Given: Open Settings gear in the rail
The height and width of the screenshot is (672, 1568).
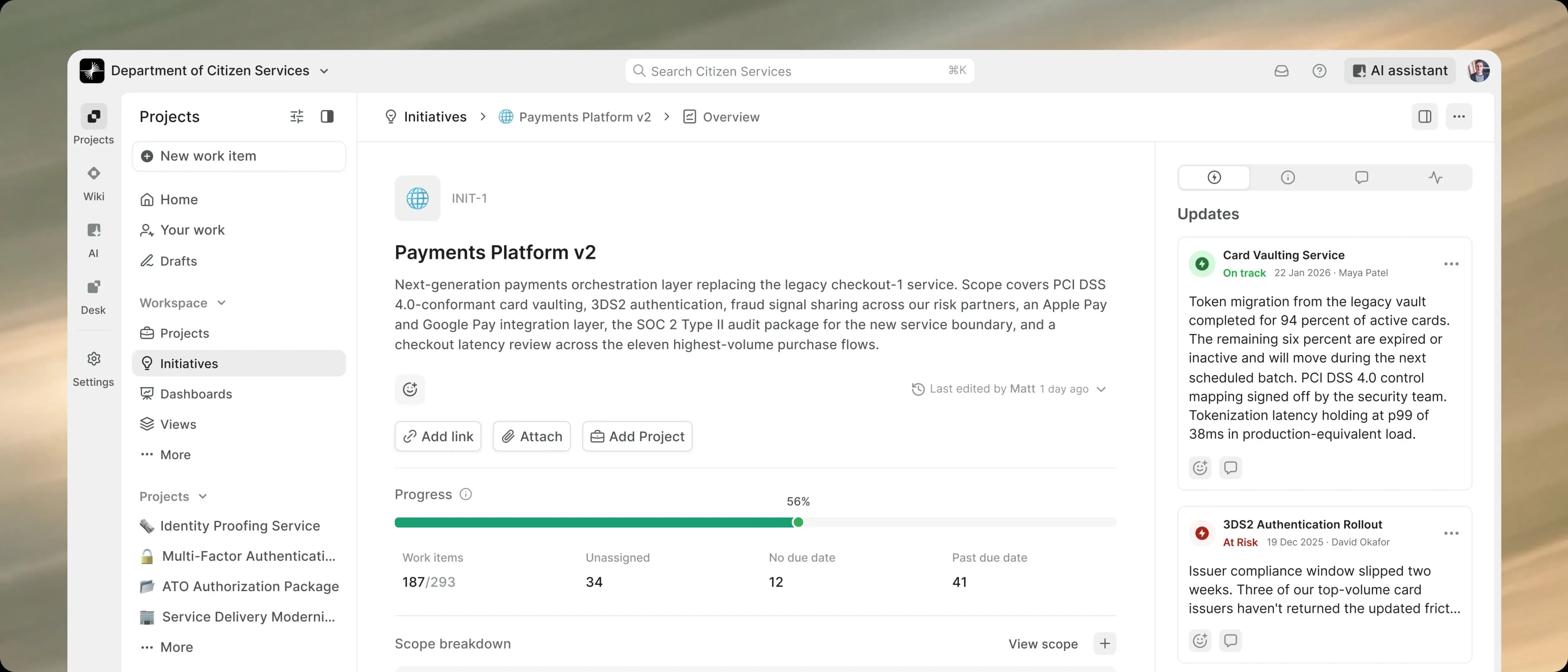Looking at the screenshot, I should tap(93, 359).
